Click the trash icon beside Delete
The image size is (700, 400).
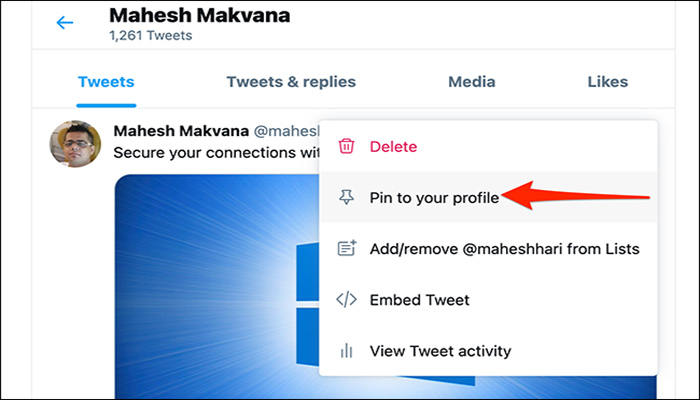tap(346, 146)
